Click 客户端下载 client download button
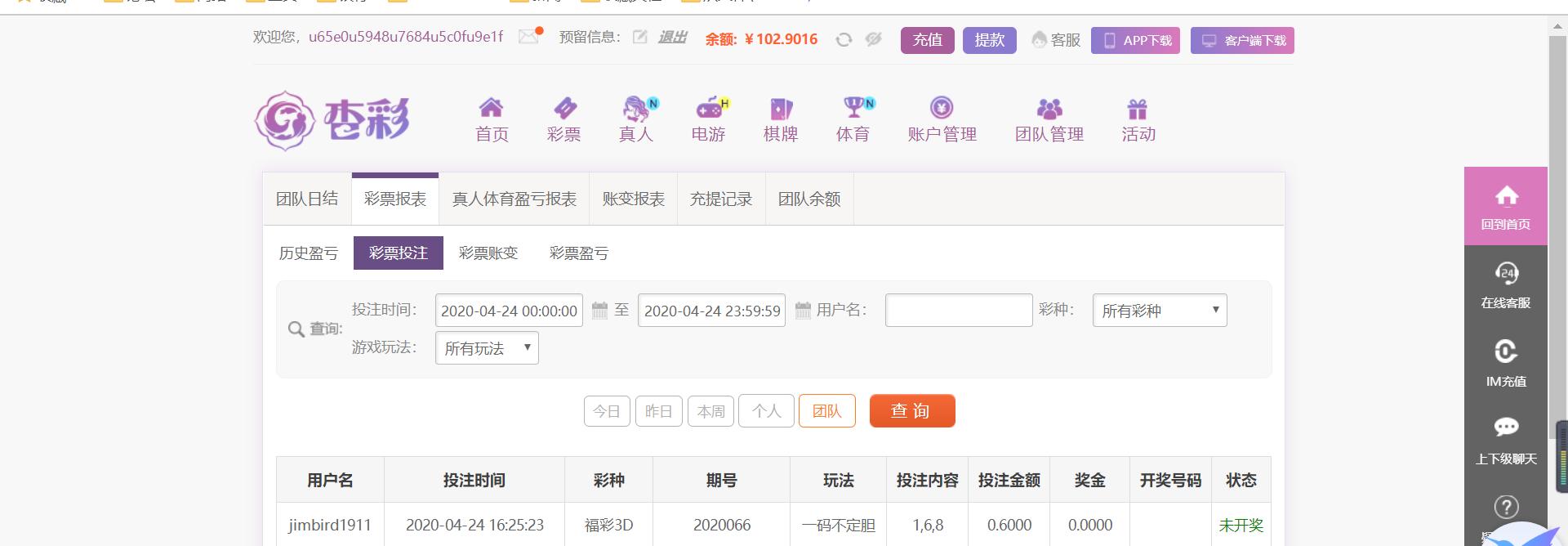Image resolution: width=1568 pixels, height=546 pixels. 1242,40
